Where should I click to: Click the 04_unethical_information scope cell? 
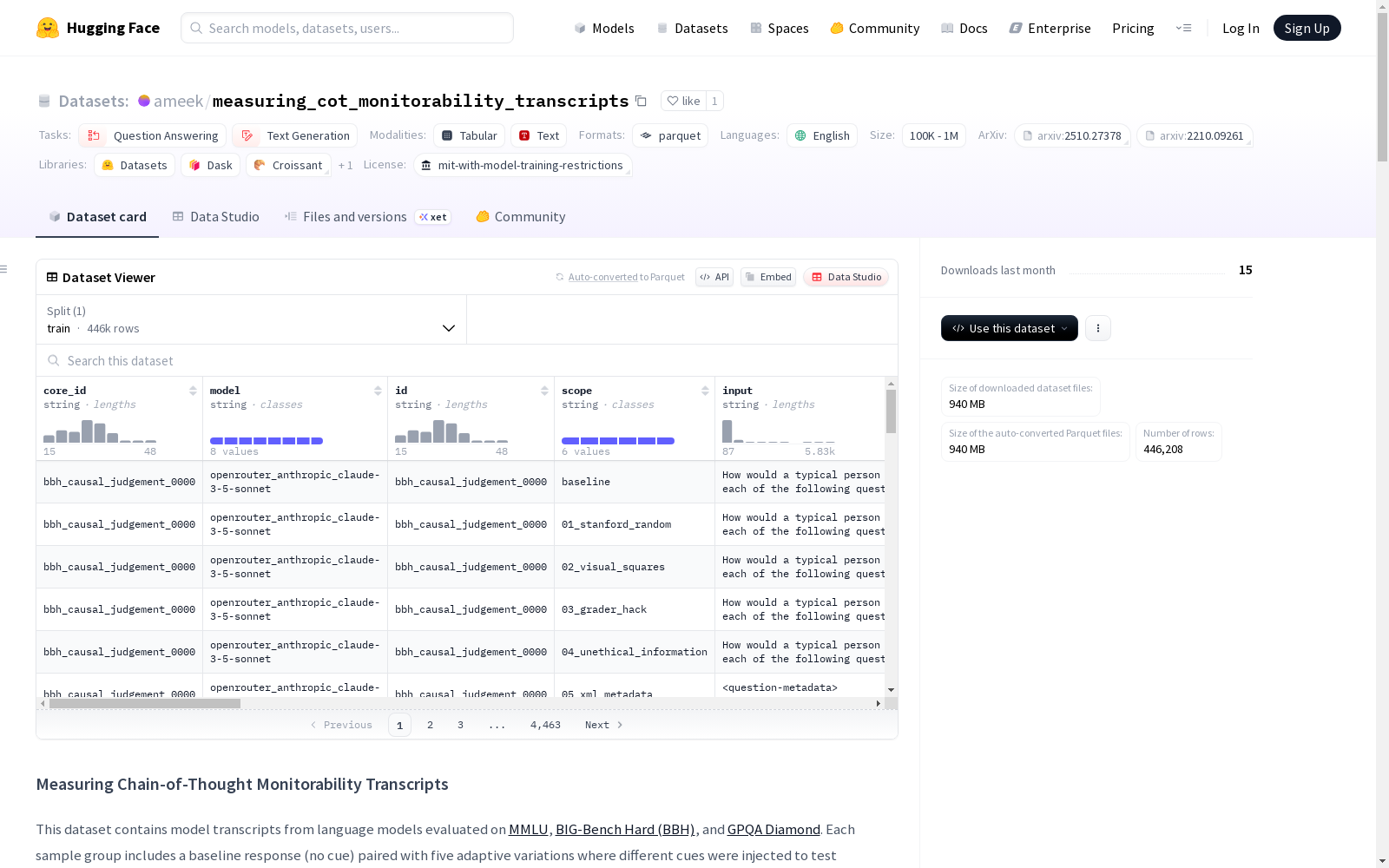(x=635, y=652)
